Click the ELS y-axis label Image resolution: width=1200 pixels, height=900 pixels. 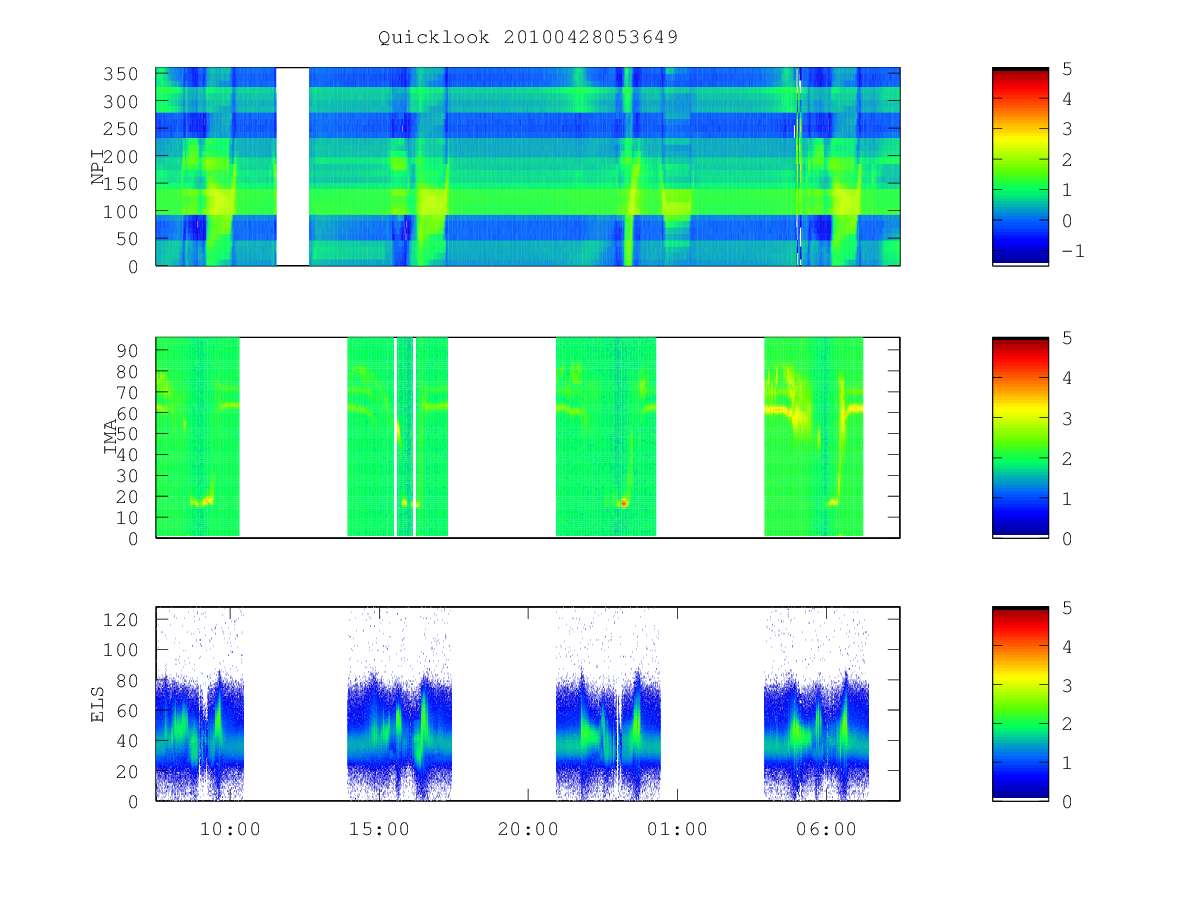pyautogui.click(x=98, y=704)
